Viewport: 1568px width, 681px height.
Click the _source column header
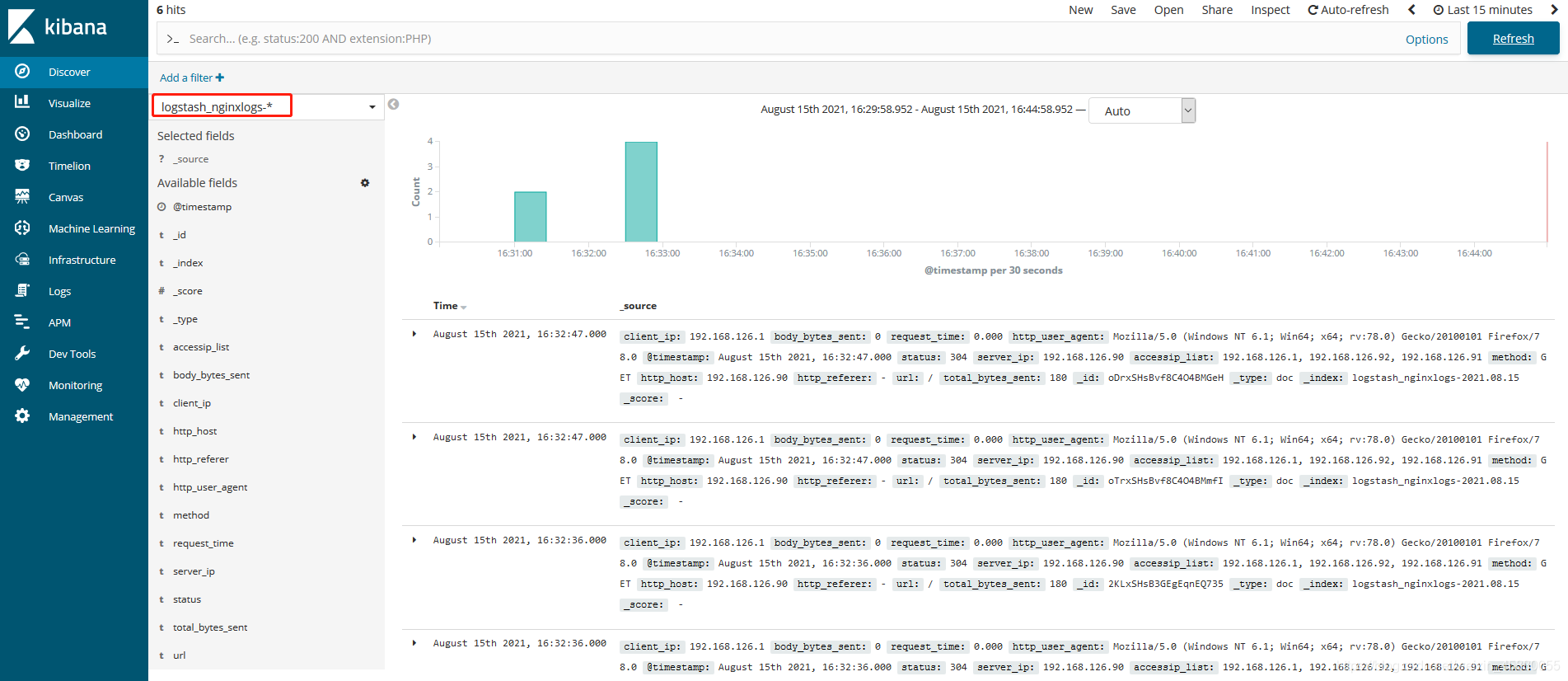pos(639,306)
